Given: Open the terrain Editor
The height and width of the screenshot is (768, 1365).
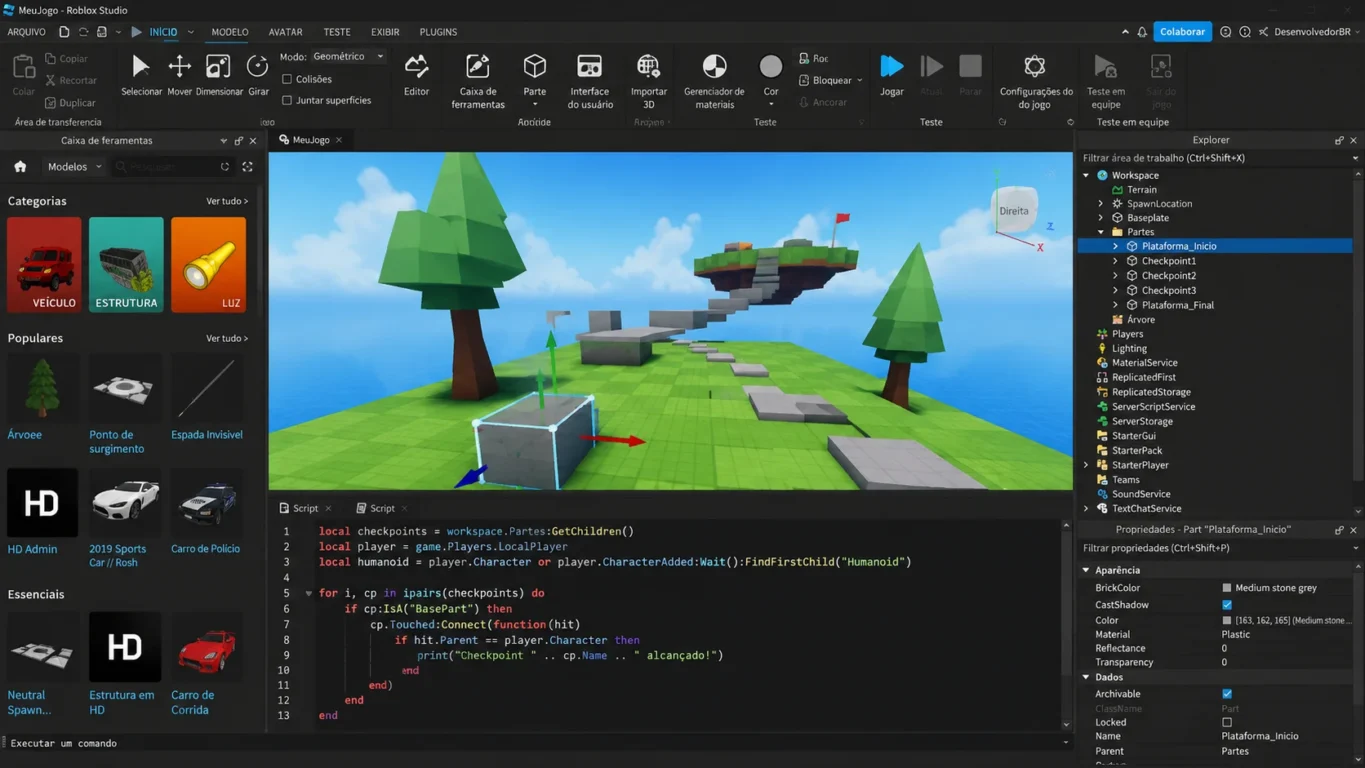Looking at the screenshot, I should [x=416, y=75].
